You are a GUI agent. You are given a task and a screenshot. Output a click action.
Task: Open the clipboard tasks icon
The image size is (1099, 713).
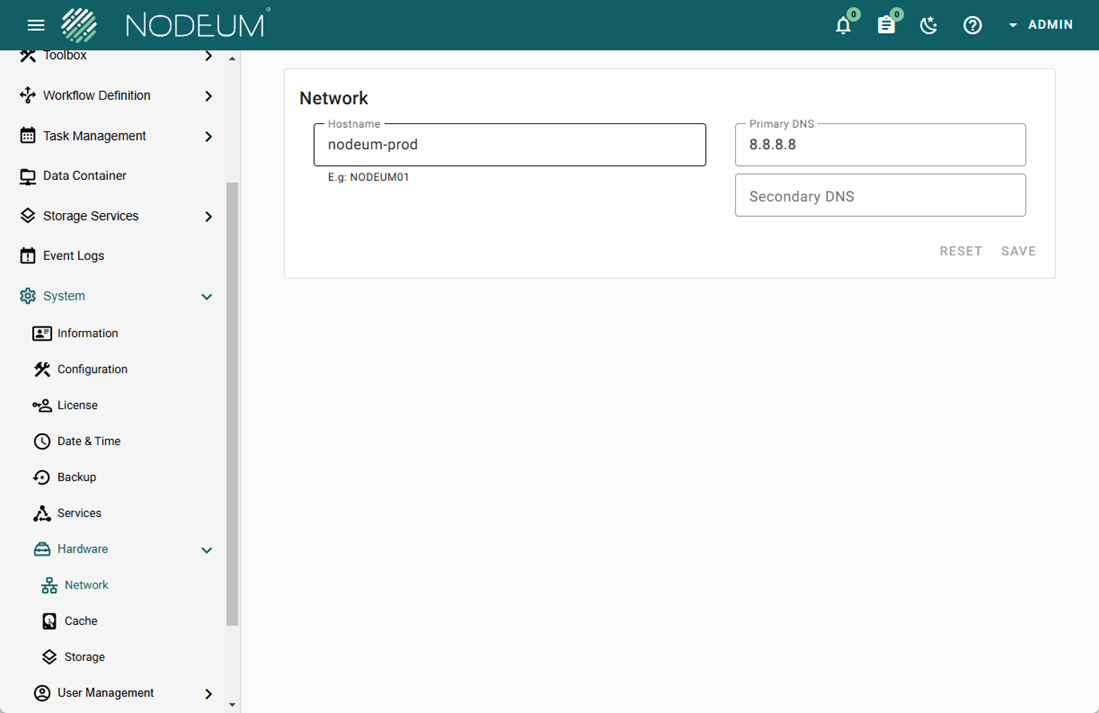point(886,26)
